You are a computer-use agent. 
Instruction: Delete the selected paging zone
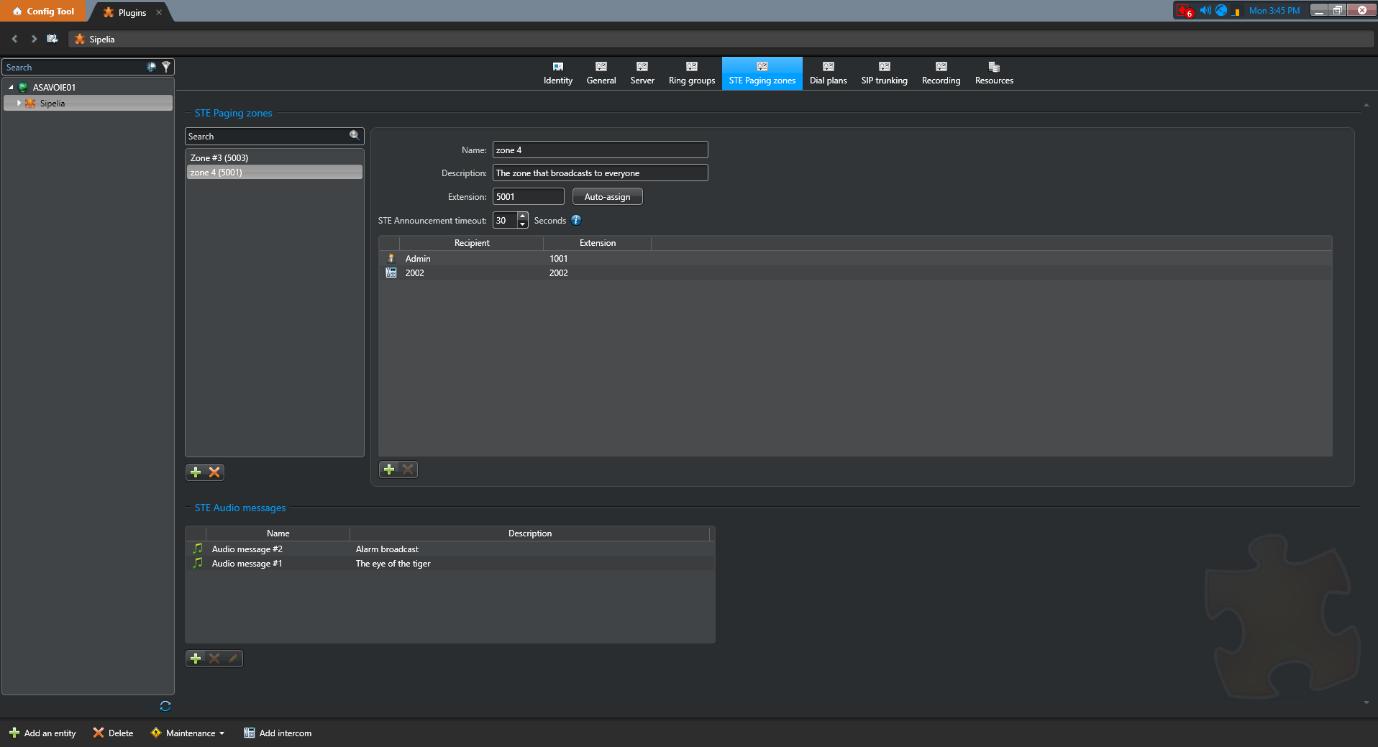point(214,472)
